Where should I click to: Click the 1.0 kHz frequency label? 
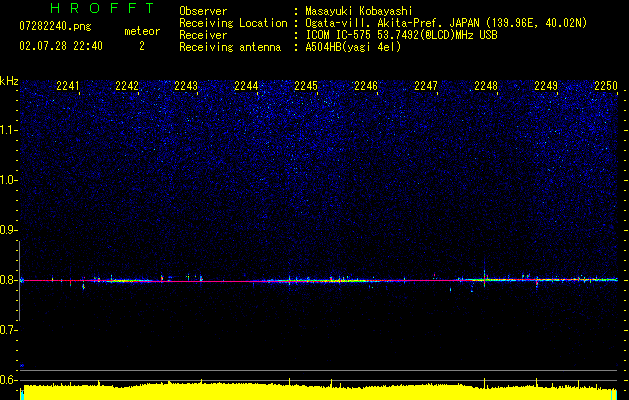click(9, 180)
